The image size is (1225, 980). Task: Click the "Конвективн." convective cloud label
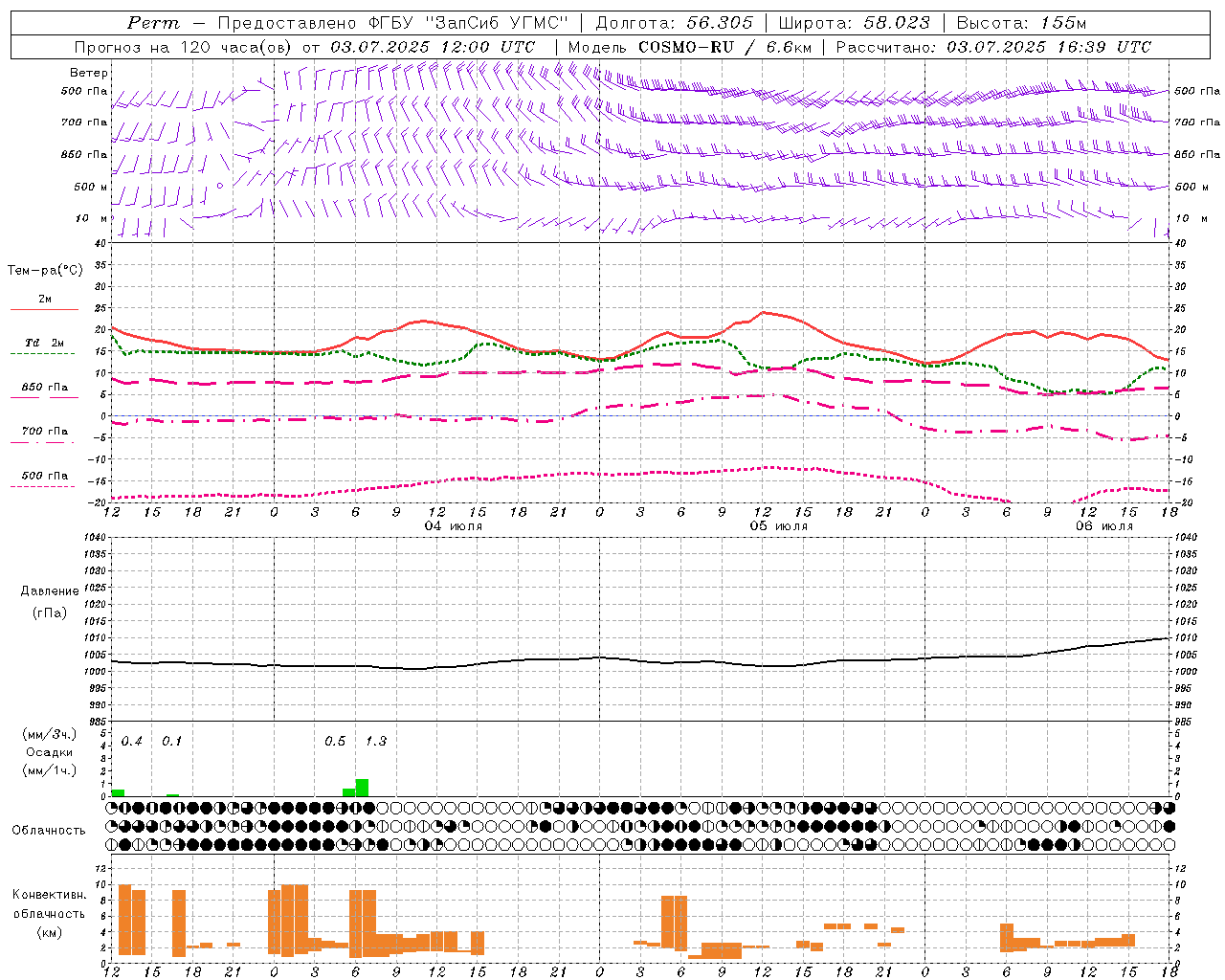tap(50, 895)
